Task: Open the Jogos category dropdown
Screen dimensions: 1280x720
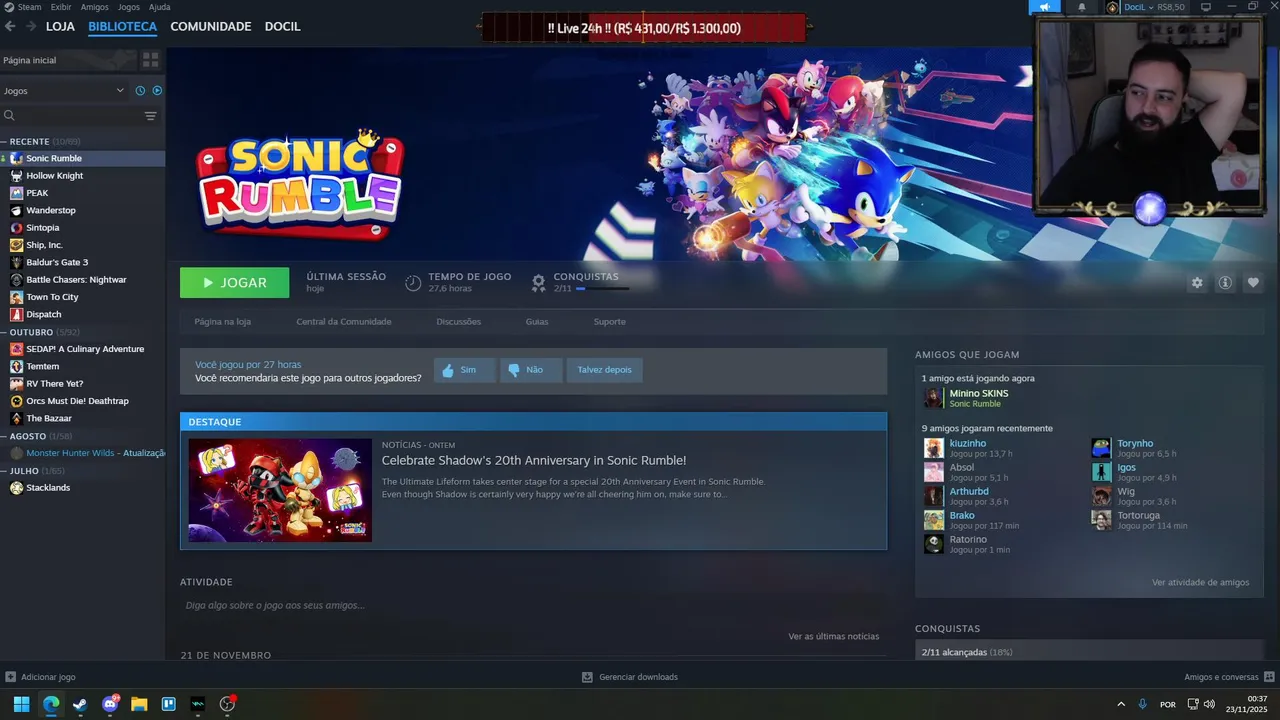Action: pos(64,90)
